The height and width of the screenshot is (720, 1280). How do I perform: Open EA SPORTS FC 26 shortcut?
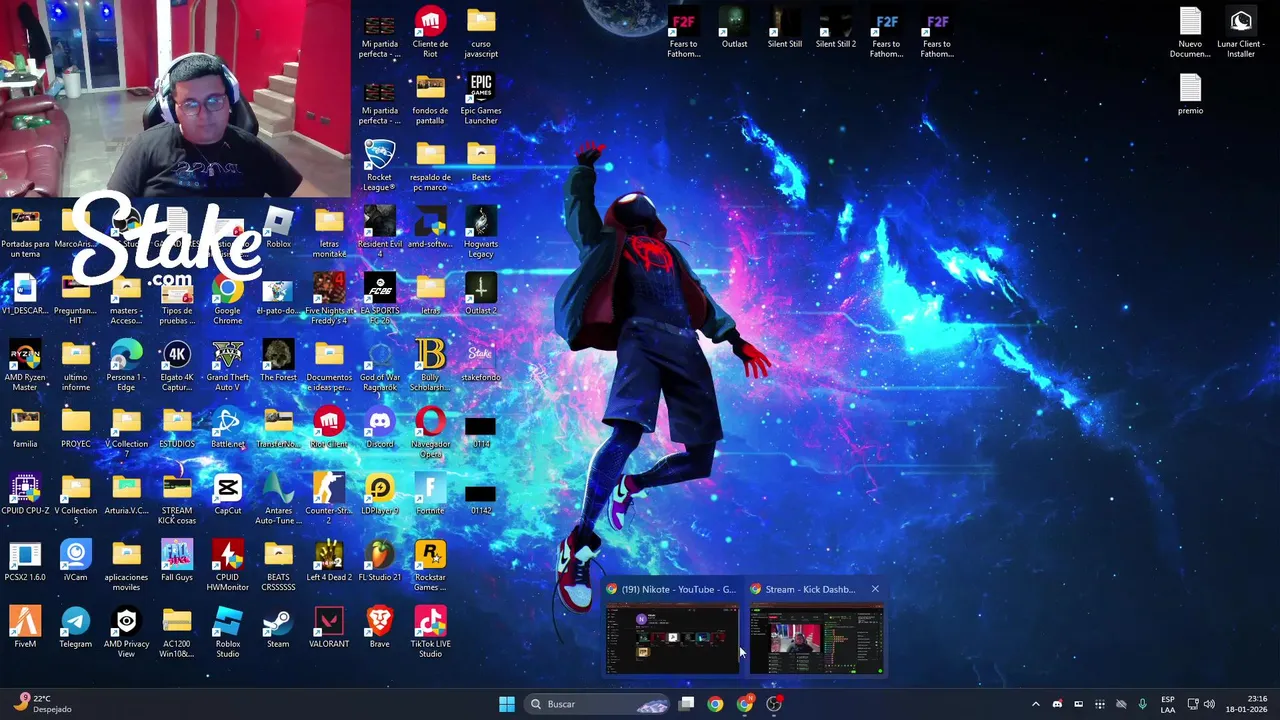point(379,299)
